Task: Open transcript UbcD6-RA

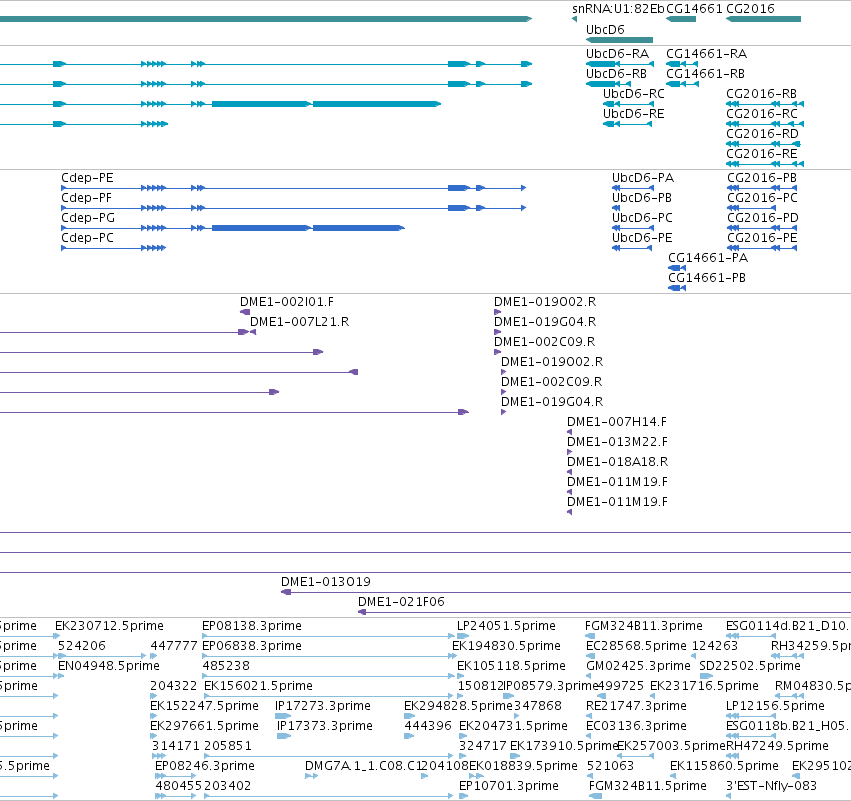Action: [617, 54]
